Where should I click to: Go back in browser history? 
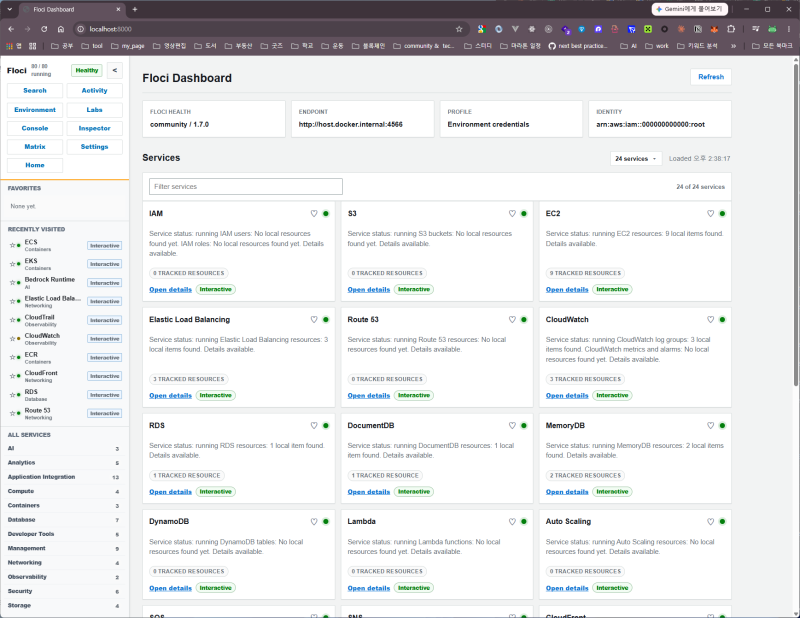coord(11,29)
